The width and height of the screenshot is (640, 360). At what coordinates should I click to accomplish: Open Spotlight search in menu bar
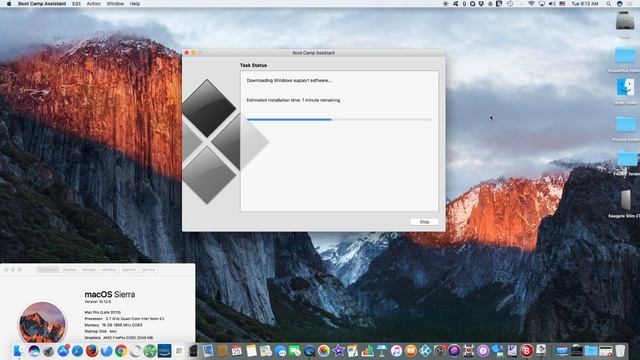609,4
